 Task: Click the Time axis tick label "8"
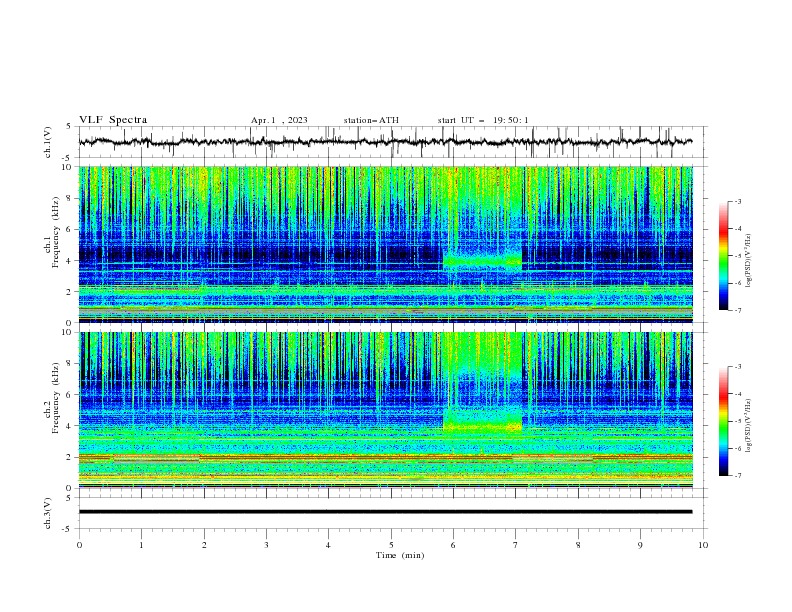point(578,545)
